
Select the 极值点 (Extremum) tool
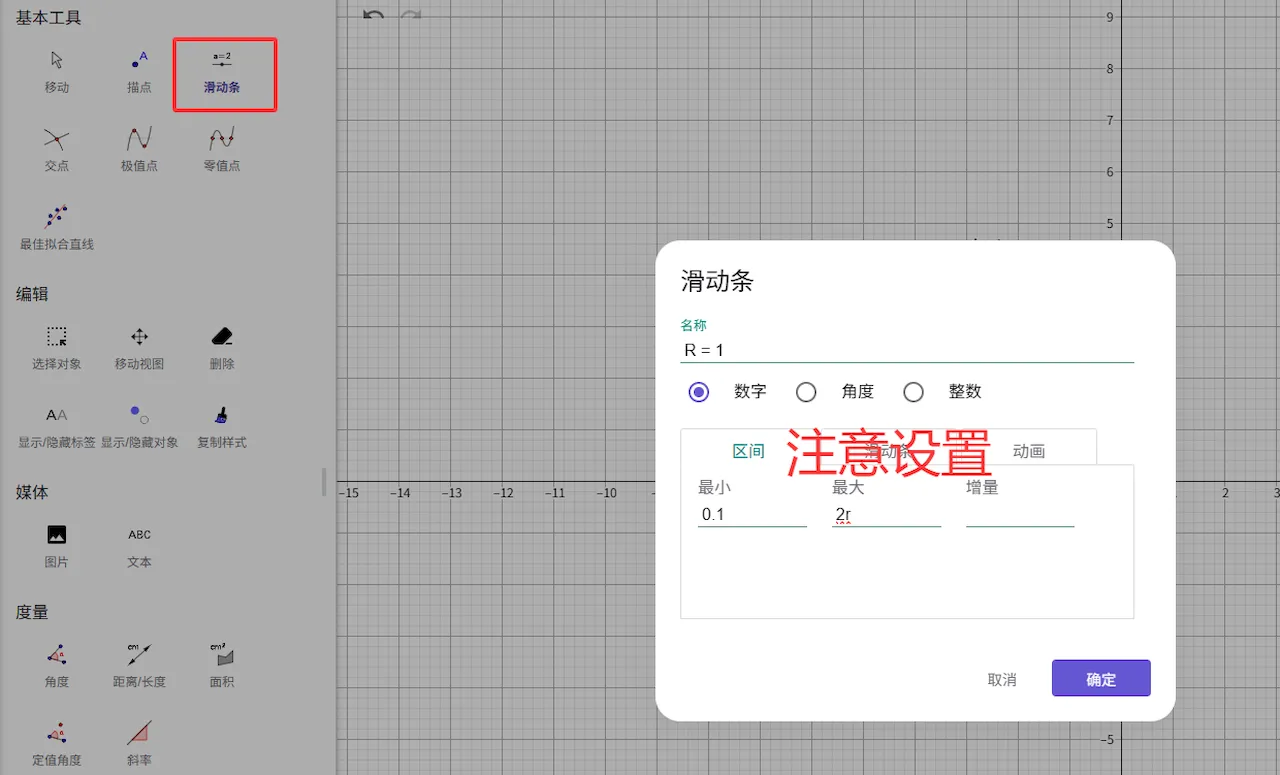pyautogui.click(x=139, y=148)
